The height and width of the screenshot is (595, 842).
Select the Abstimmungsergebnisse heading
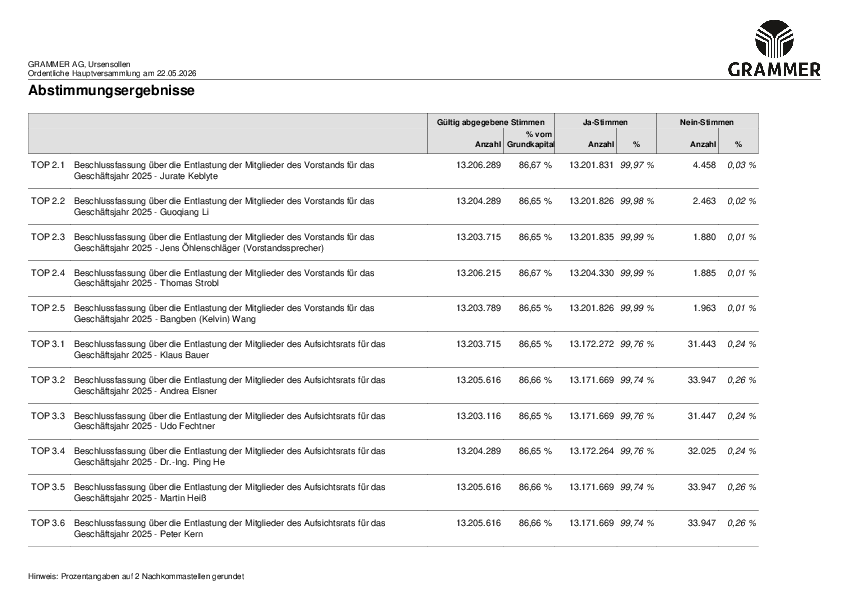[x=111, y=90]
